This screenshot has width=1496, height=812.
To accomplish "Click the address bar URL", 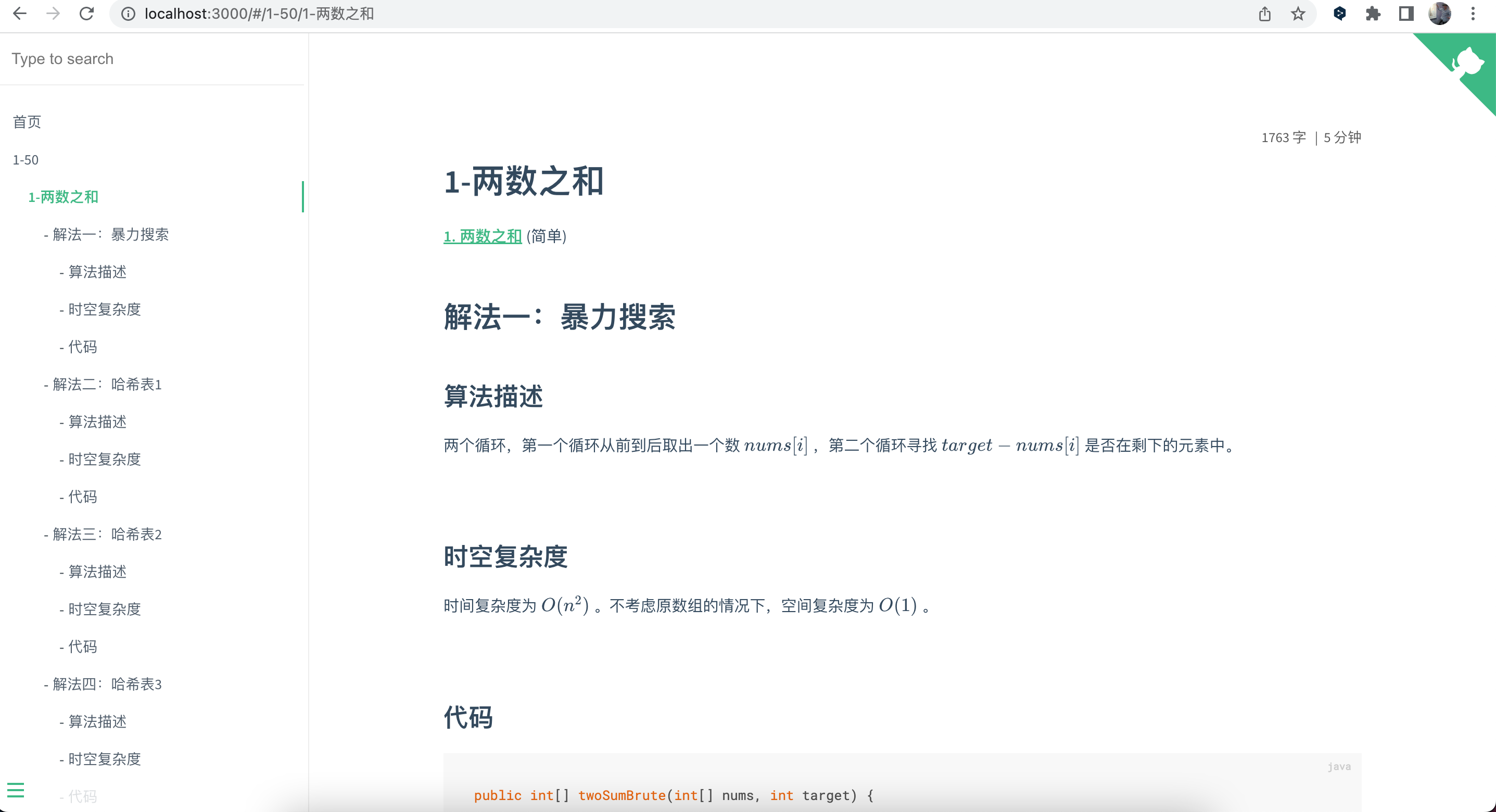I will pyautogui.click(x=259, y=14).
